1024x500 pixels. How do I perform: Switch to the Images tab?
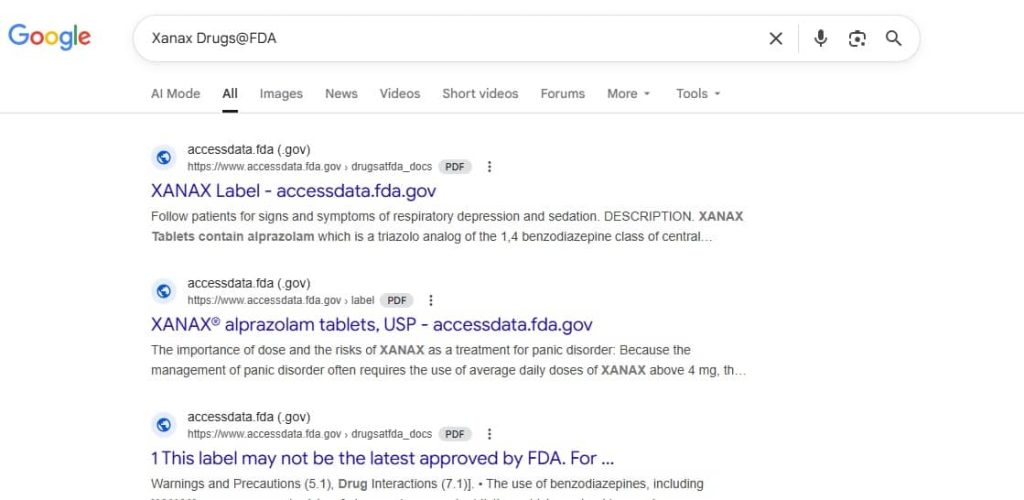click(x=281, y=94)
